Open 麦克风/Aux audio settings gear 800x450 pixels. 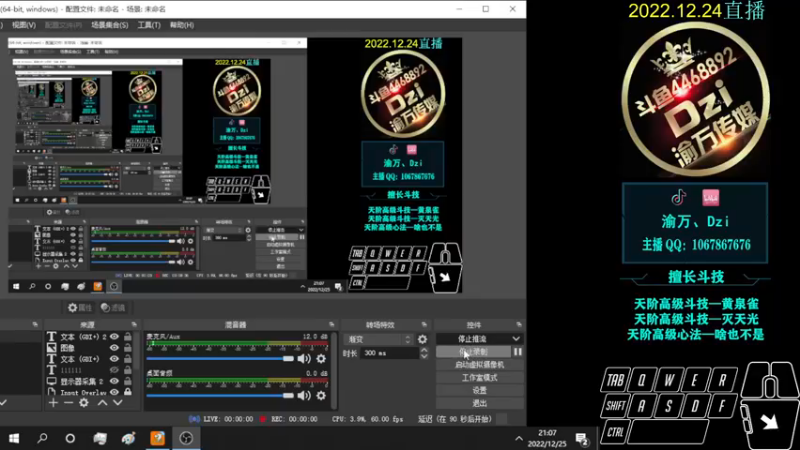click(x=321, y=359)
